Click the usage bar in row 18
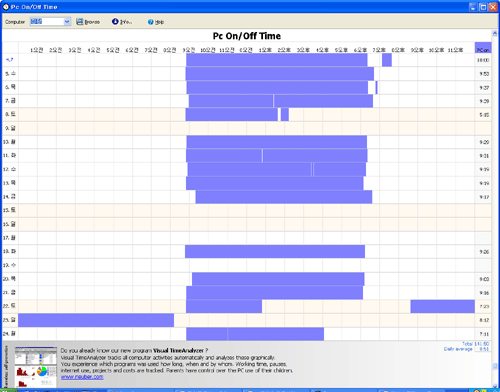Viewport: 500px width, 392px height. 275,251
